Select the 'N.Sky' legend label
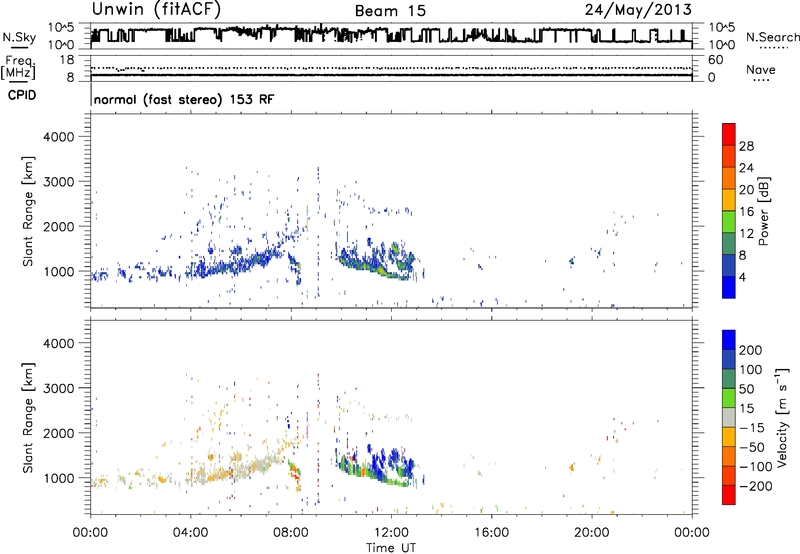This screenshot has width=800, height=554. (x=19, y=37)
